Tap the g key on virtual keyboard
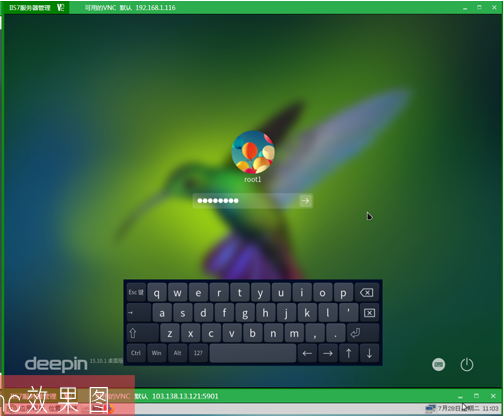The image size is (503, 416). pos(245,313)
